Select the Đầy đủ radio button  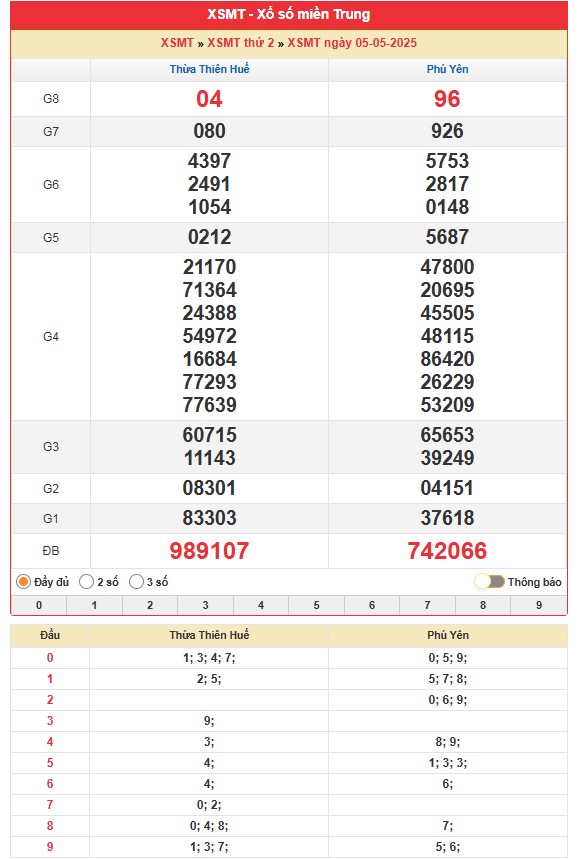[23, 582]
